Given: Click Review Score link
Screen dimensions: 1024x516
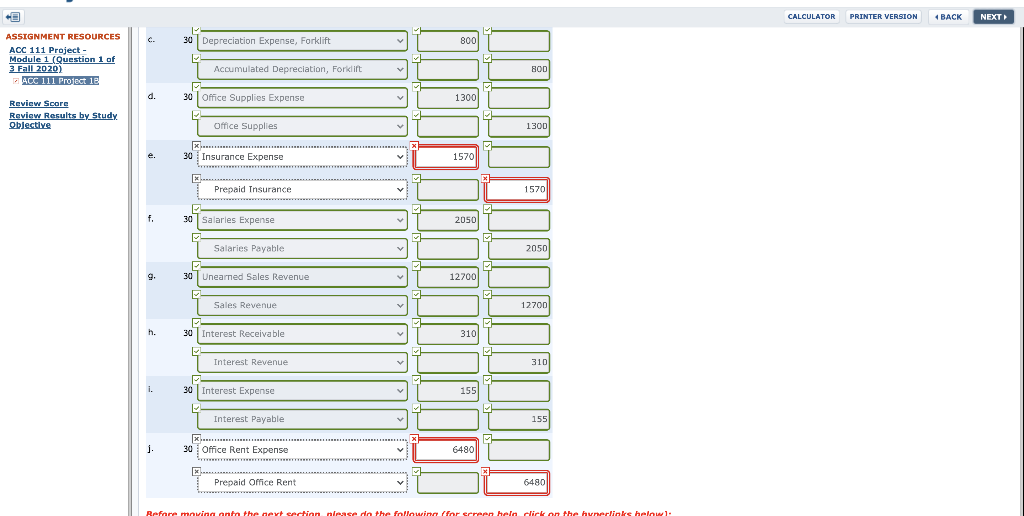Looking at the screenshot, I should (39, 103).
